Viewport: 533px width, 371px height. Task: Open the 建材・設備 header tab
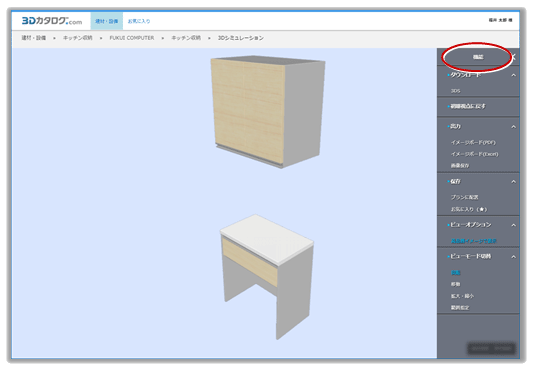point(107,21)
